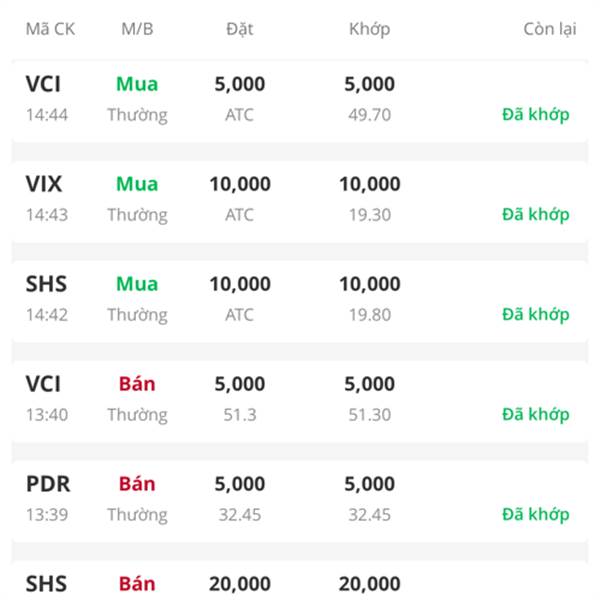Click Đã khớp status on VIX order

click(536, 215)
